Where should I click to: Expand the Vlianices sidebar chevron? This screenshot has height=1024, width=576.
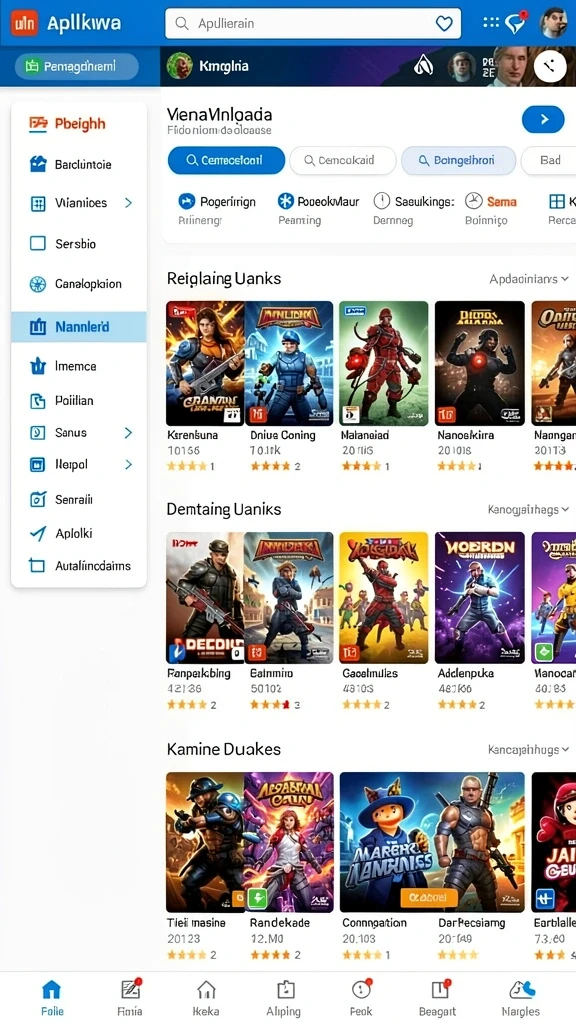coord(129,203)
